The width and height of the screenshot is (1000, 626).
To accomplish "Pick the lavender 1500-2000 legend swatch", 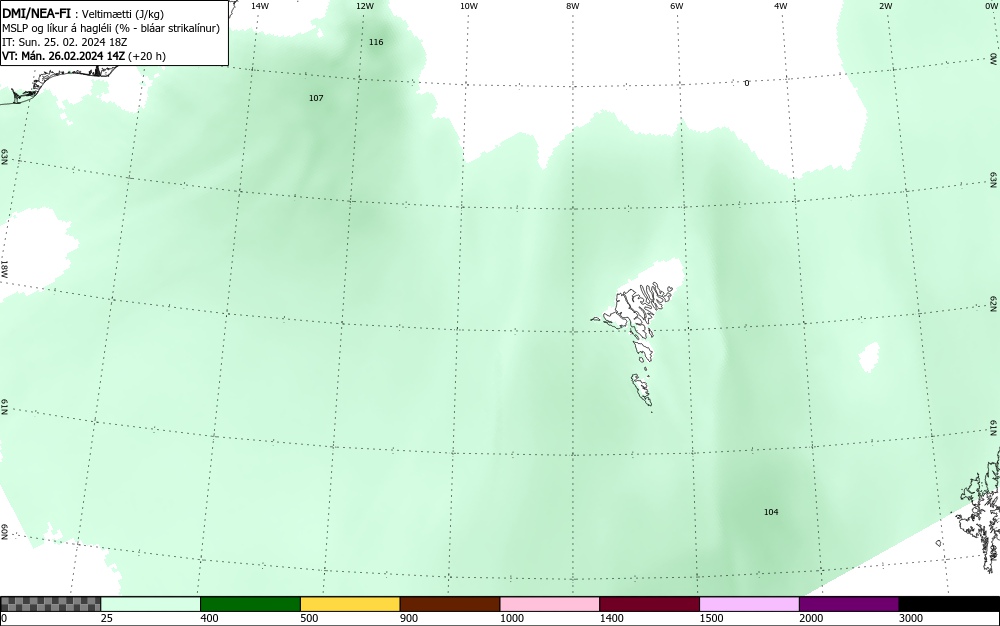I will [749, 604].
